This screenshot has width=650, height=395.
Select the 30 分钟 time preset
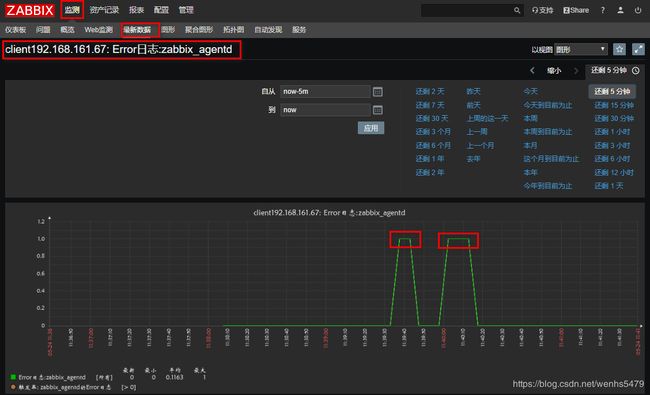614,119
